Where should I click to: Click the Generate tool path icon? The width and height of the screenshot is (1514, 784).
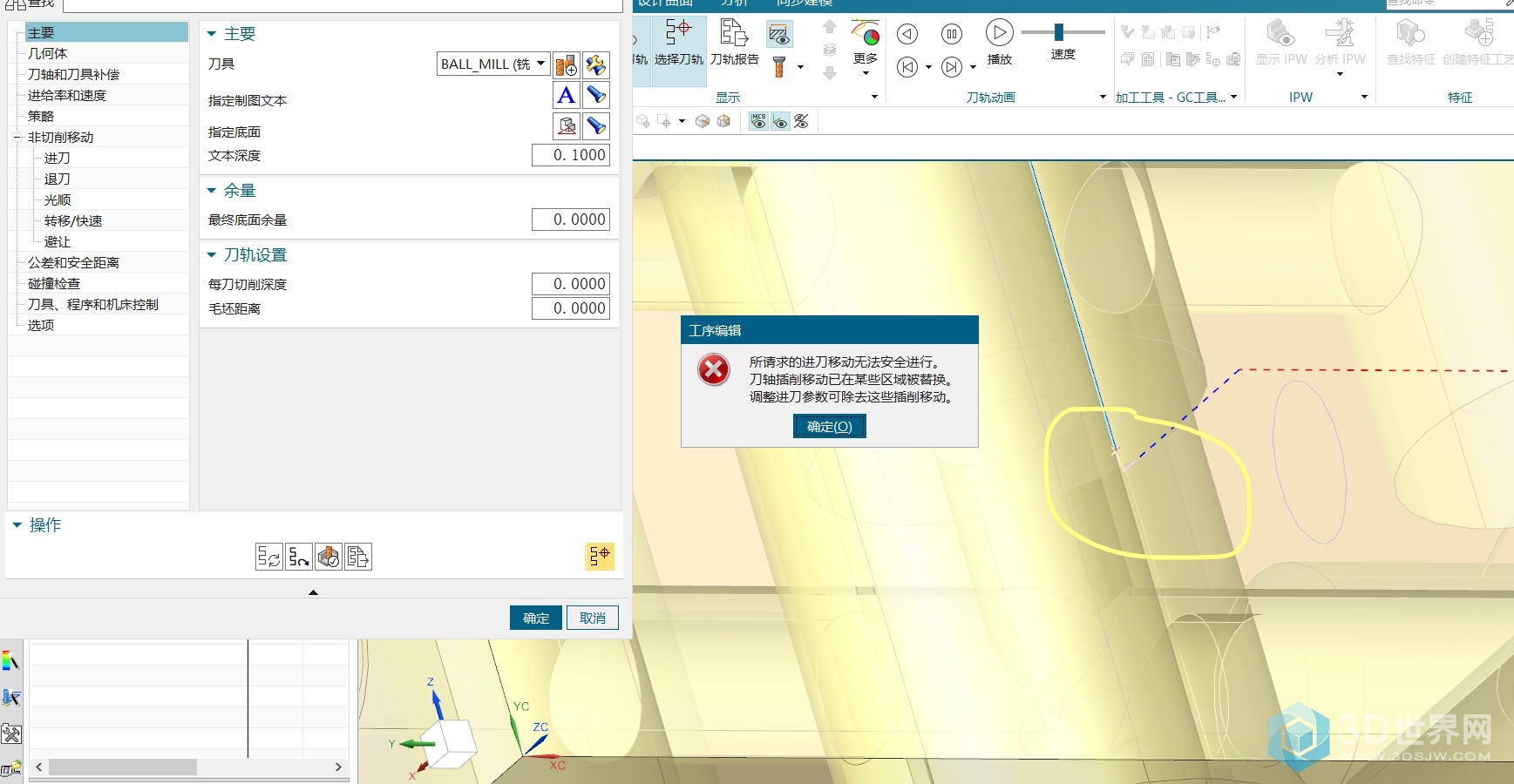pyautogui.click(x=269, y=557)
